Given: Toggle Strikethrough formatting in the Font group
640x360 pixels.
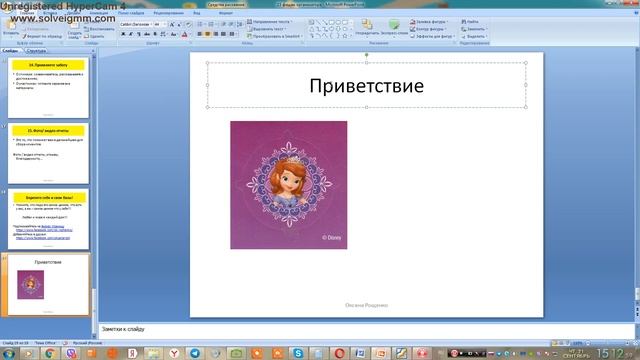Looking at the screenshot, I should point(147,34).
